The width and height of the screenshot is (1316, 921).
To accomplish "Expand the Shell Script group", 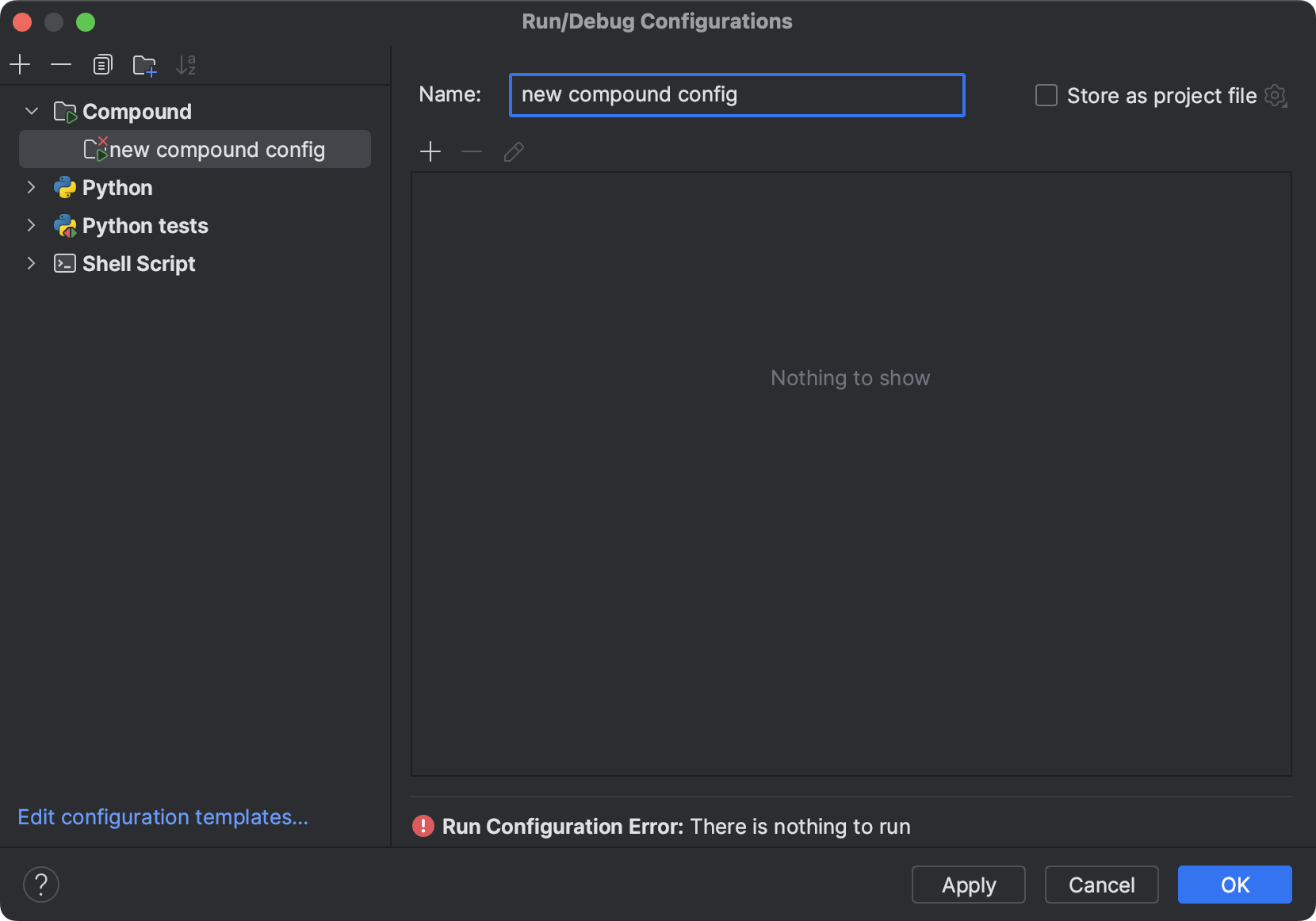I will (x=31, y=263).
